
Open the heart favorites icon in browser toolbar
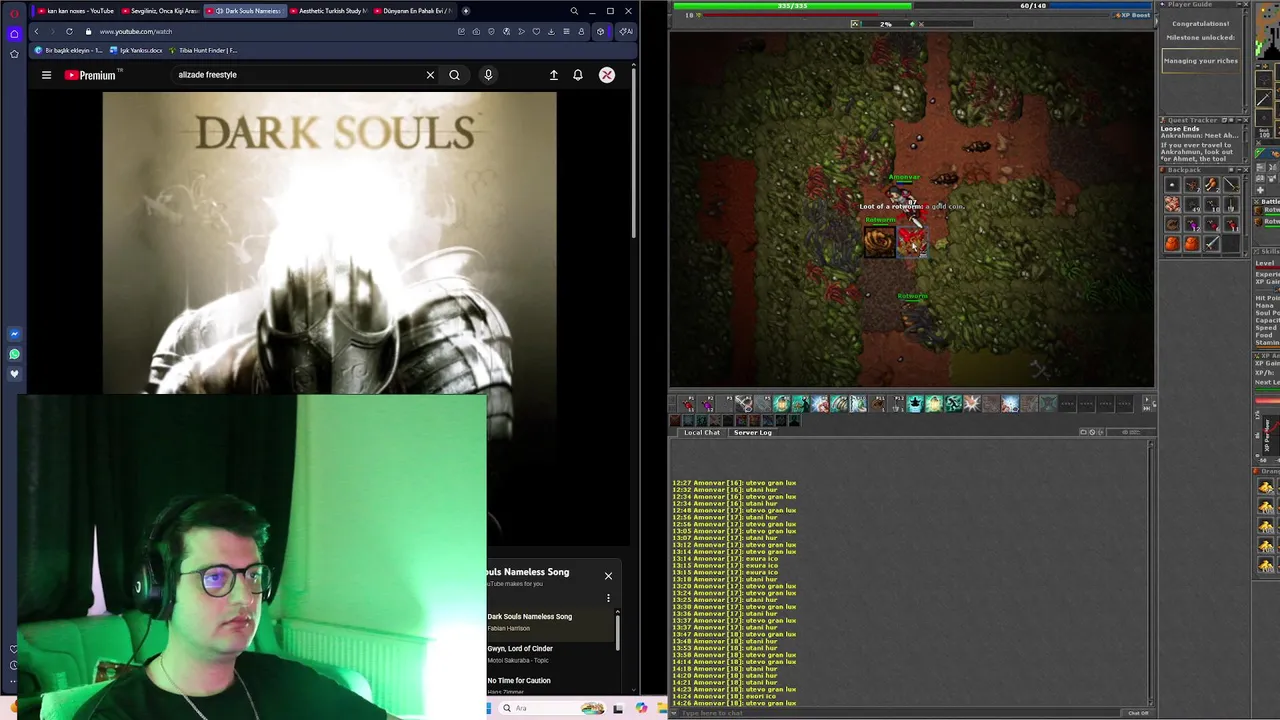coord(536,31)
